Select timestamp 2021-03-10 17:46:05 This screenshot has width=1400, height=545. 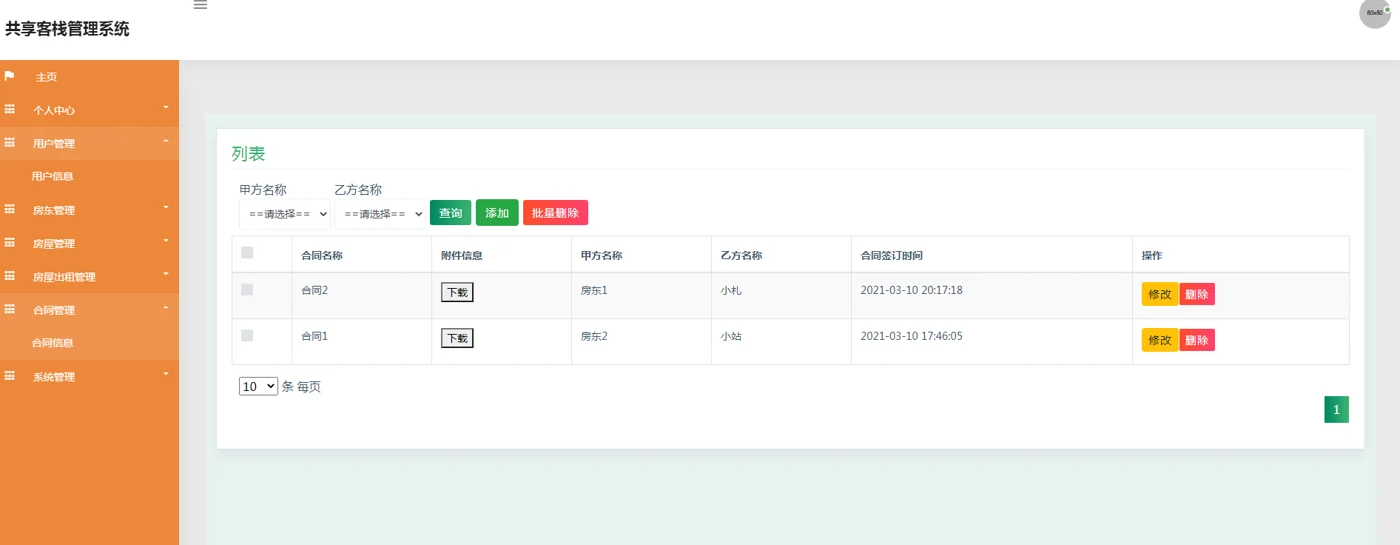point(912,336)
